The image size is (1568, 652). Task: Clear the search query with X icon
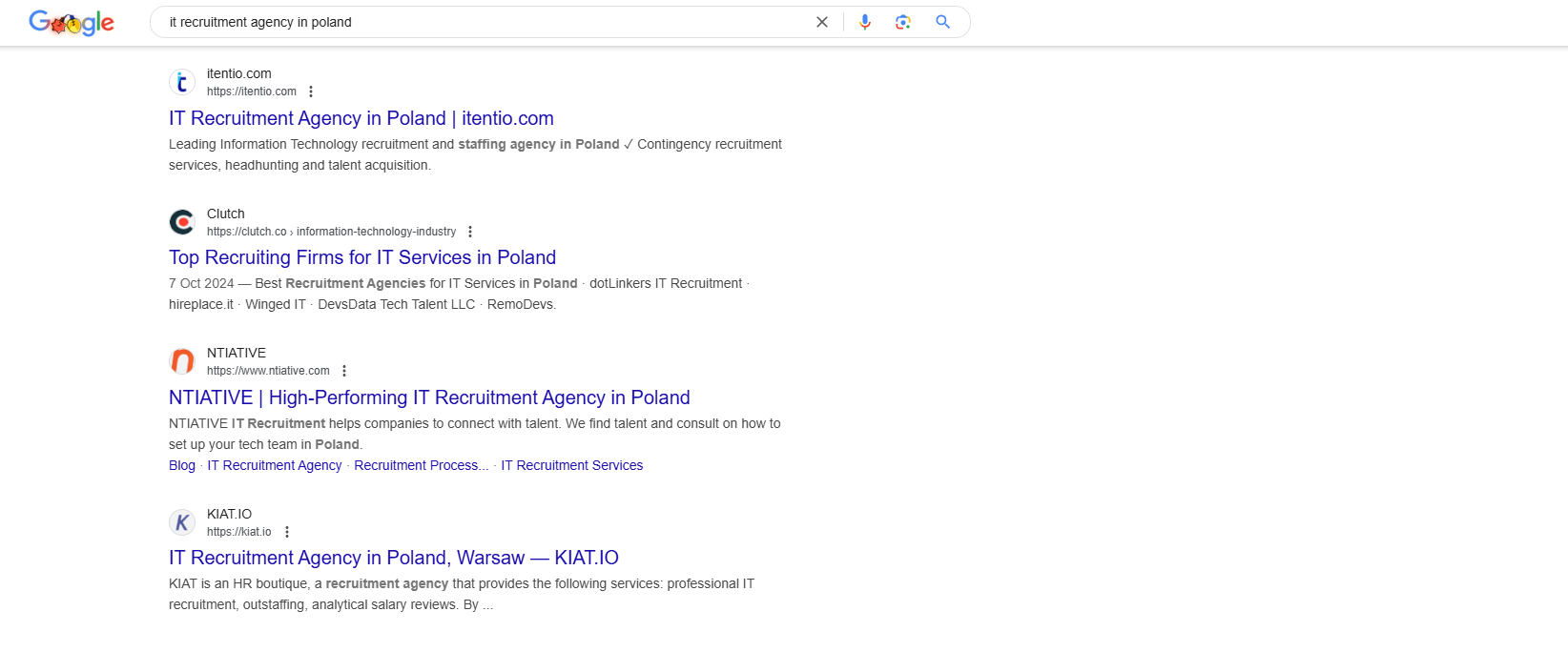coord(821,22)
